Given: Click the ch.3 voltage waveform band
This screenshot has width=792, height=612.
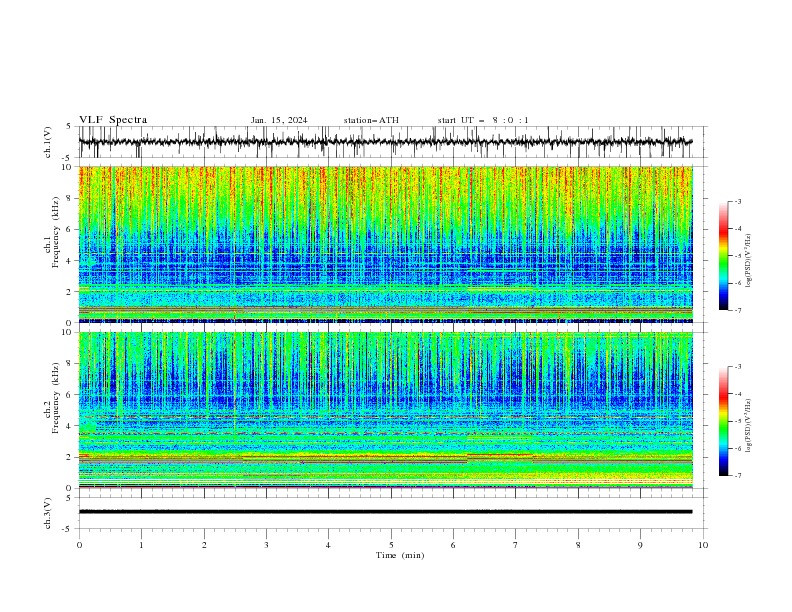Looking at the screenshot, I should [x=385, y=512].
